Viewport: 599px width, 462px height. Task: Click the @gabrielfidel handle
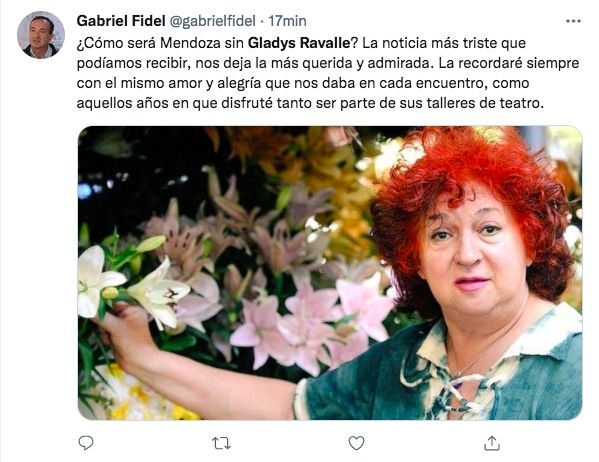[212, 21]
